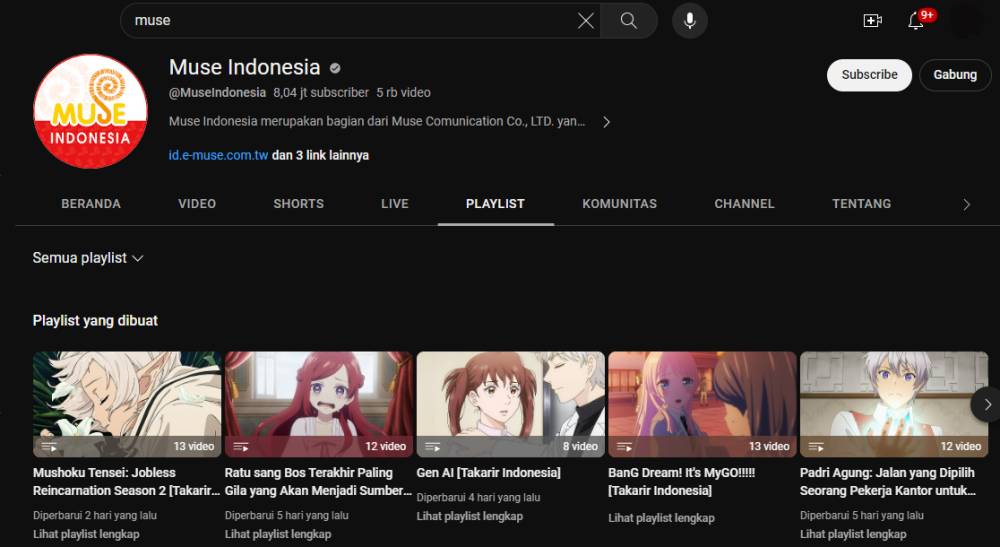Image resolution: width=1000 pixels, height=547 pixels.
Task: Click the '8,04 jt subscriber' count
Action: pos(321,93)
